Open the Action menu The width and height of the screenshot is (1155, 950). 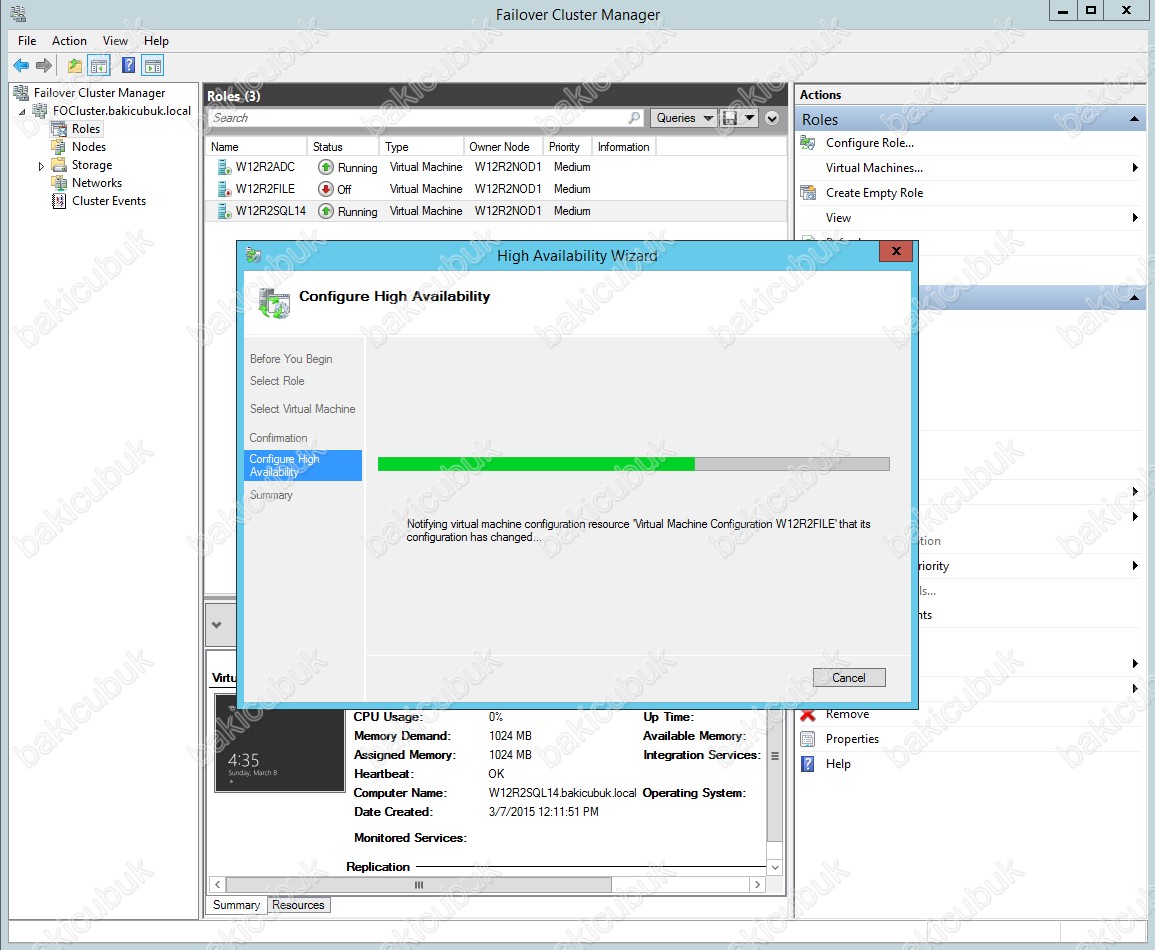coord(69,41)
